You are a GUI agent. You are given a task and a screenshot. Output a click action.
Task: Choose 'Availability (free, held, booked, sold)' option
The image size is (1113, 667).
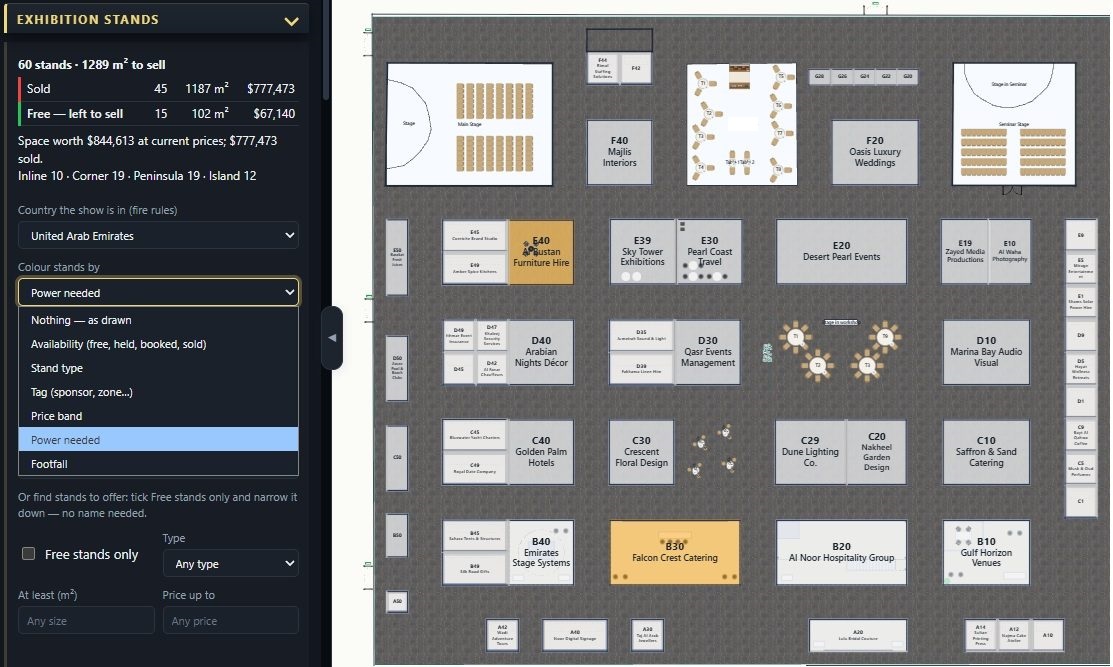[x=158, y=344]
